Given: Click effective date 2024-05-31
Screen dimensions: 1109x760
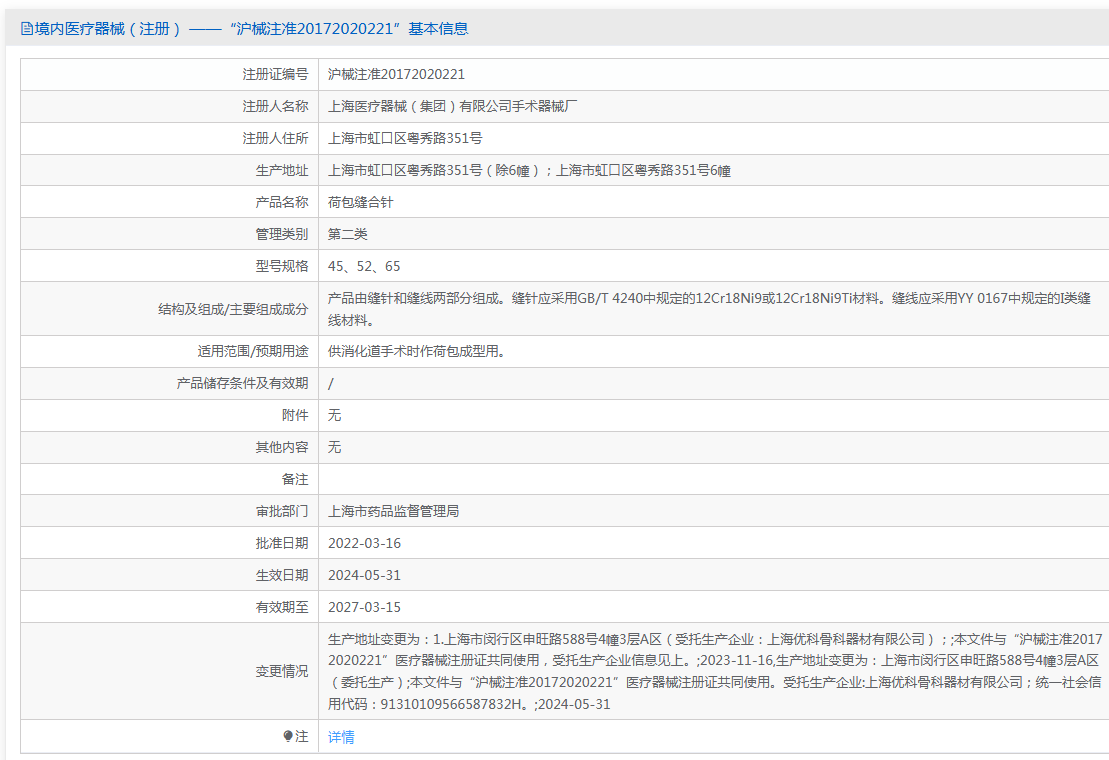Looking at the screenshot, I should tap(364, 575).
